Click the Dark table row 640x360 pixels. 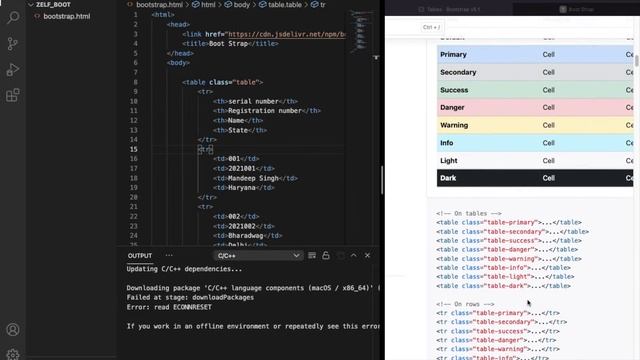tap(535, 178)
